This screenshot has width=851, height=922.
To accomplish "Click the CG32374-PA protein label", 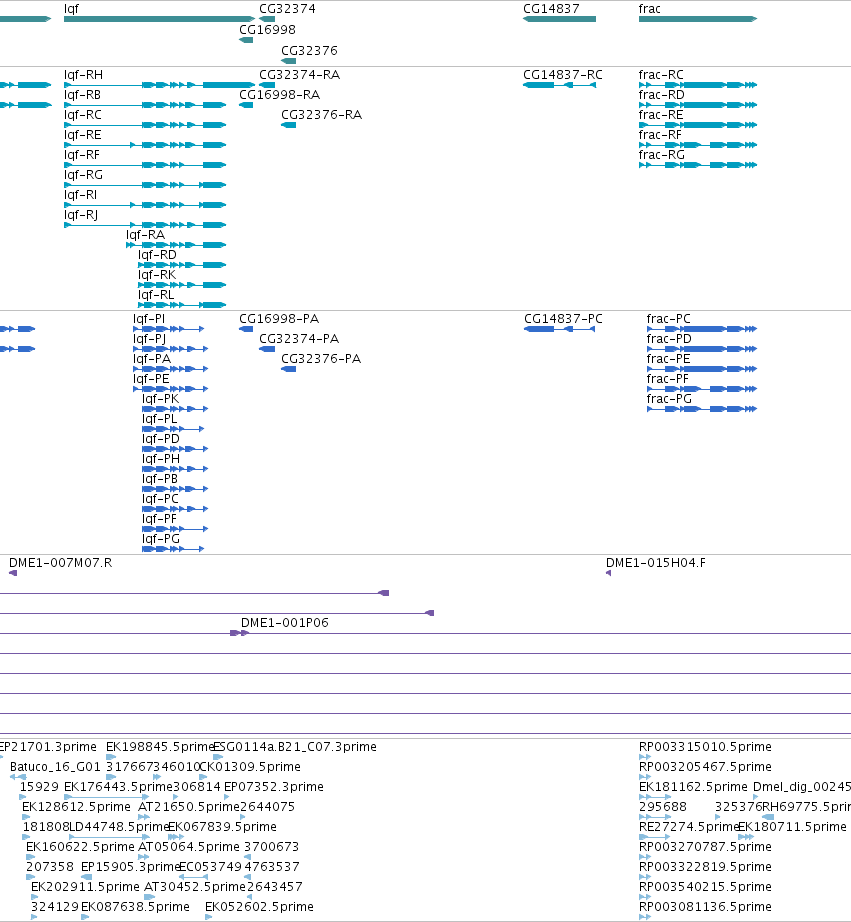I will tap(299, 339).
